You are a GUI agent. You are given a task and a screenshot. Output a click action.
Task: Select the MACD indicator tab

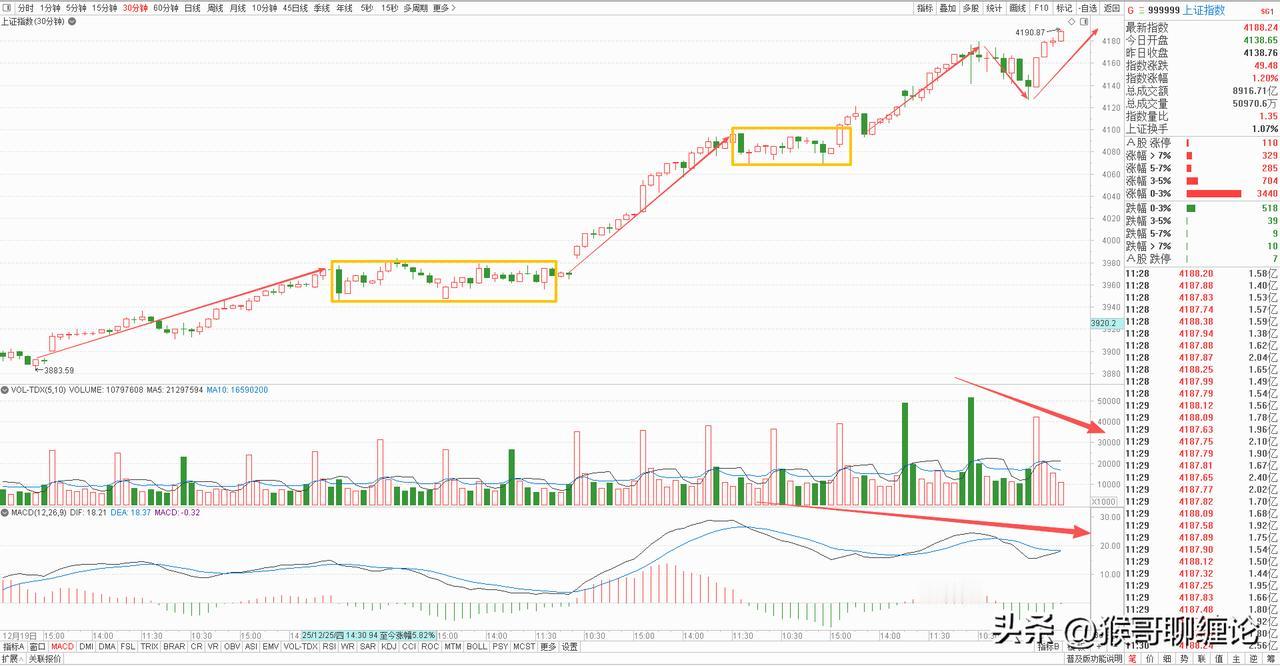[63, 647]
